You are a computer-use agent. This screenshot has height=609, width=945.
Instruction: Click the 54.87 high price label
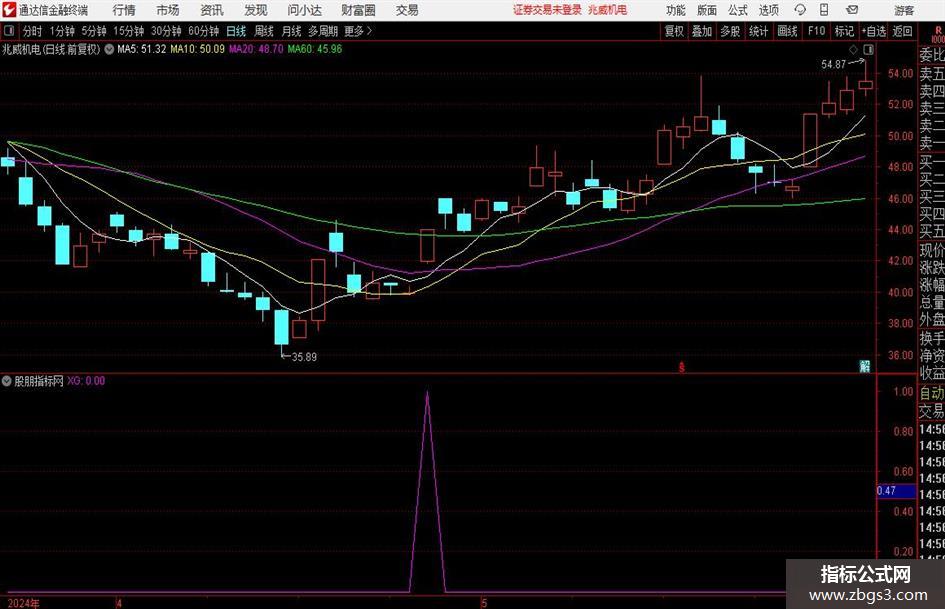834,64
